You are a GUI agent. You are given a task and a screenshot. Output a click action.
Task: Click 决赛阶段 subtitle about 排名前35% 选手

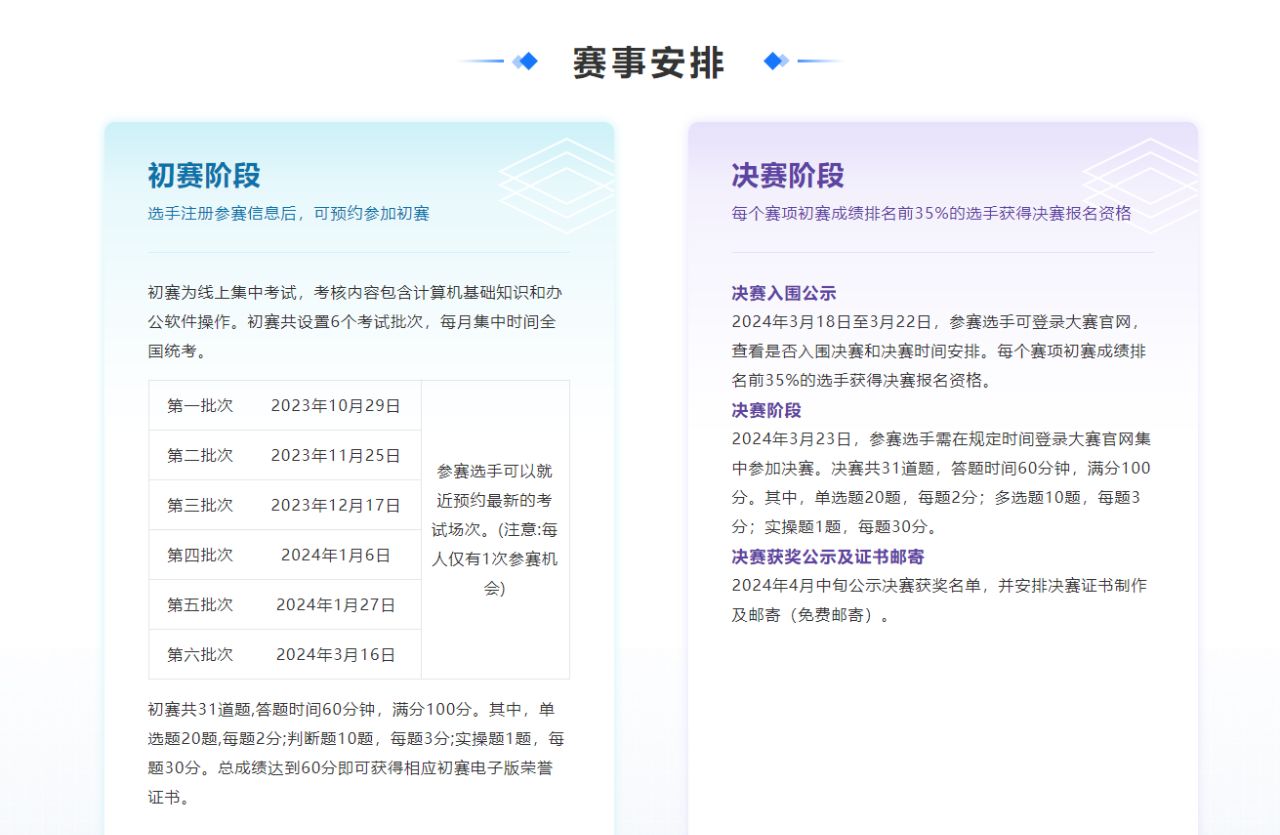click(x=931, y=214)
